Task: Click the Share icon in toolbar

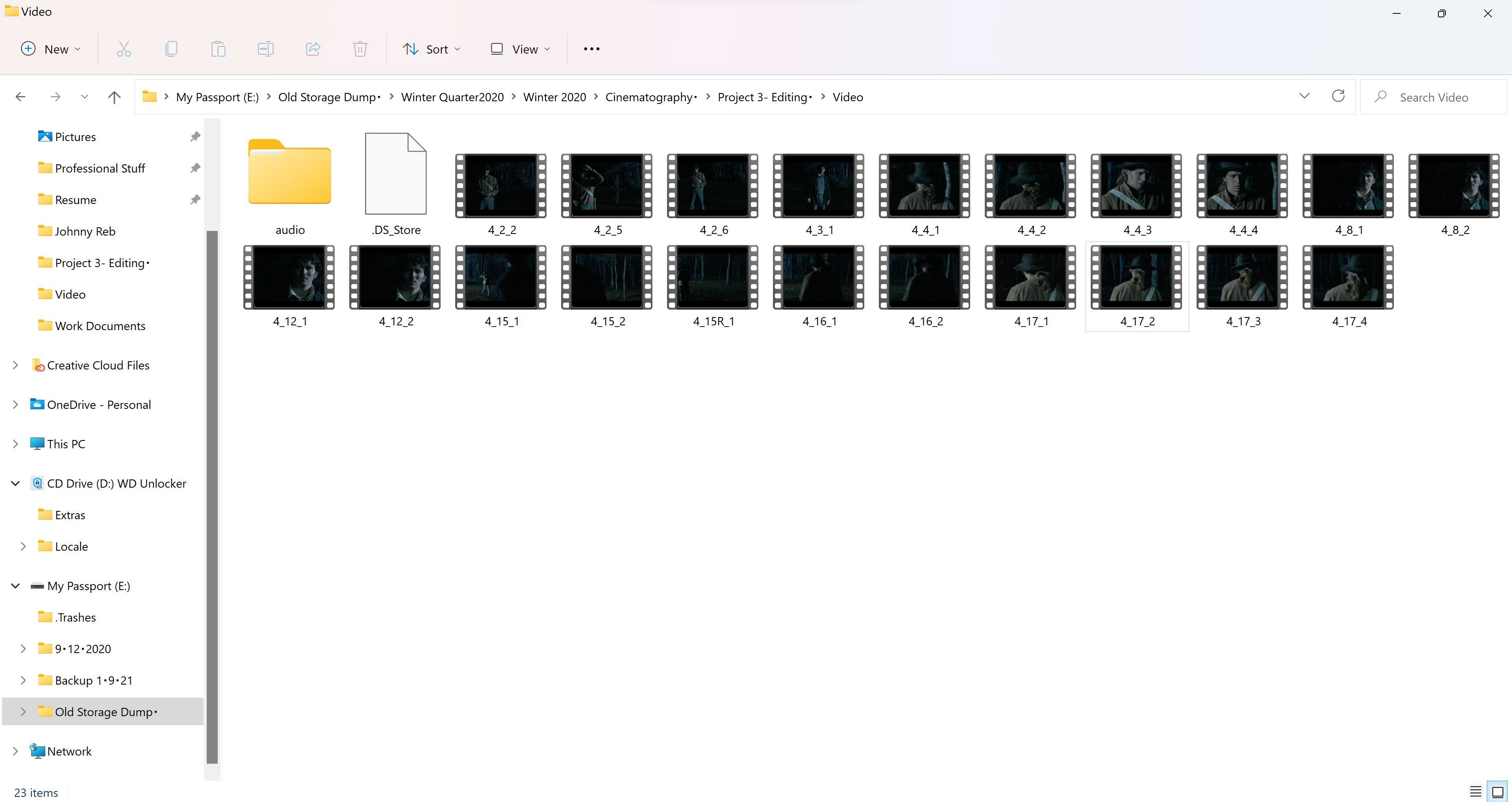Action: pyautogui.click(x=313, y=49)
